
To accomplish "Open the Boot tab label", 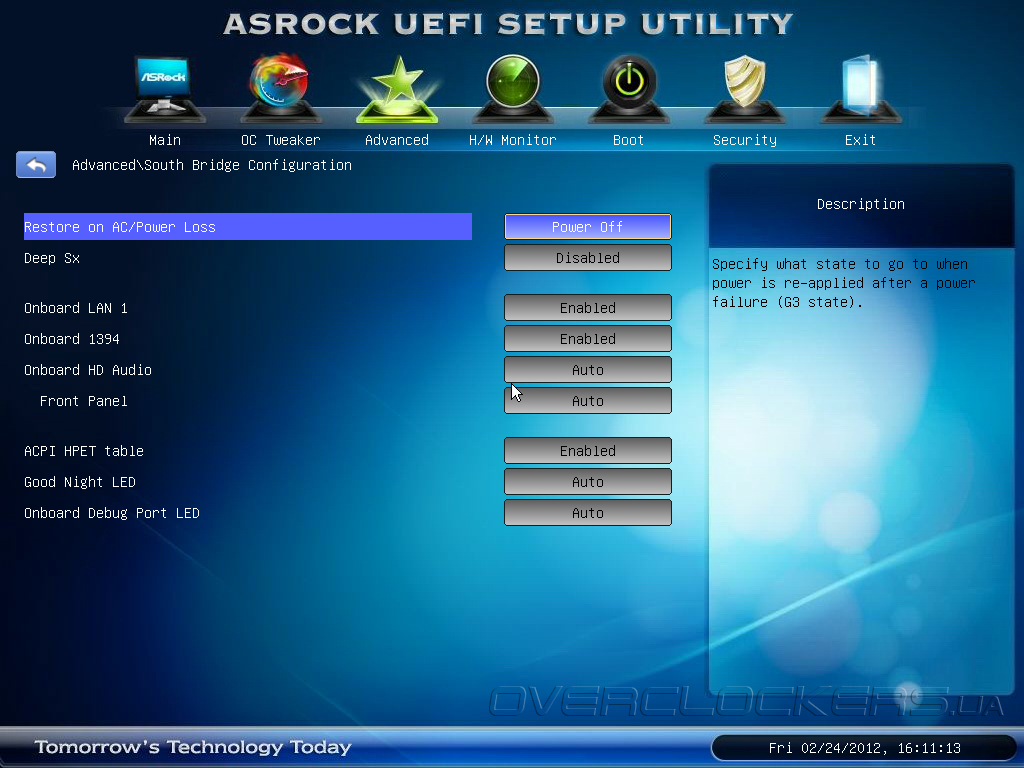I will click(x=628, y=140).
